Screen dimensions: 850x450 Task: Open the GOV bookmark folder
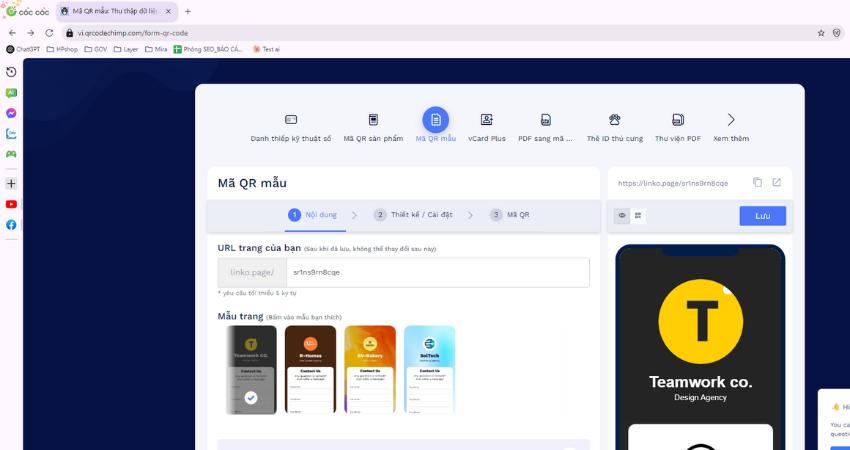pyautogui.click(x=95, y=49)
